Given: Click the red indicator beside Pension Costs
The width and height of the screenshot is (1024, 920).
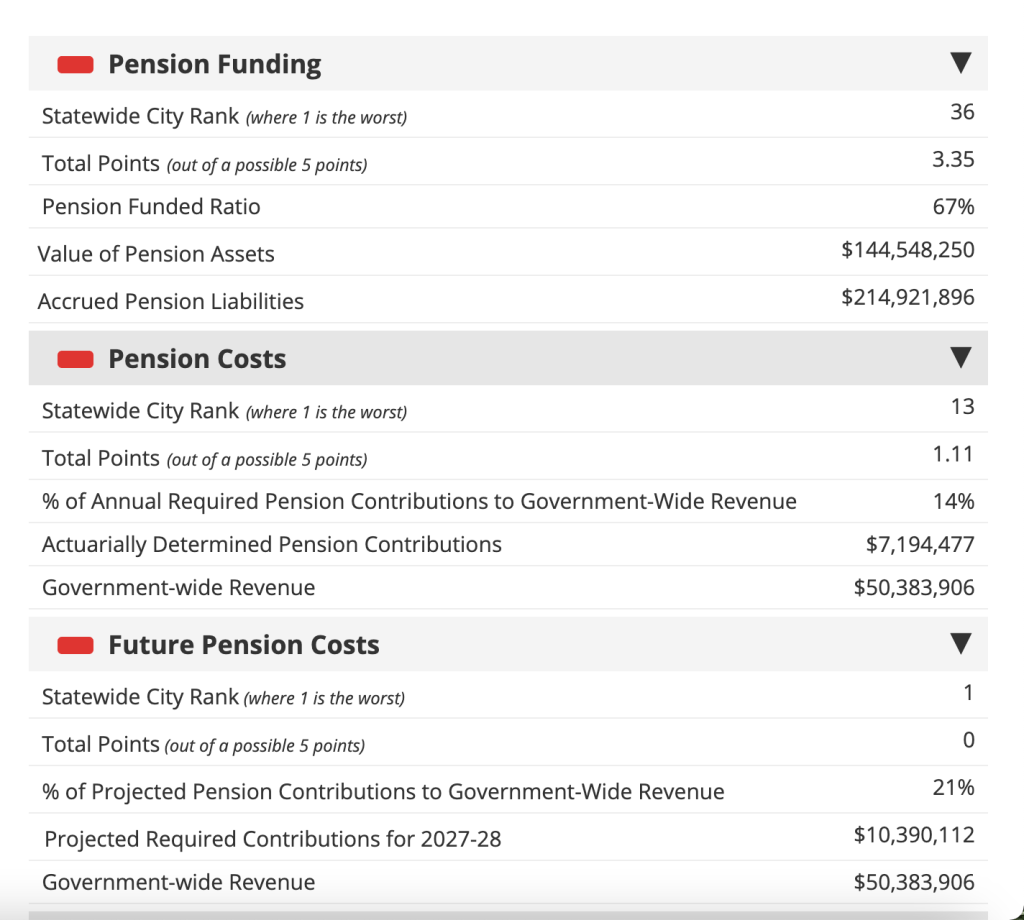Looking at the screenshot, I should click(76, 359).
